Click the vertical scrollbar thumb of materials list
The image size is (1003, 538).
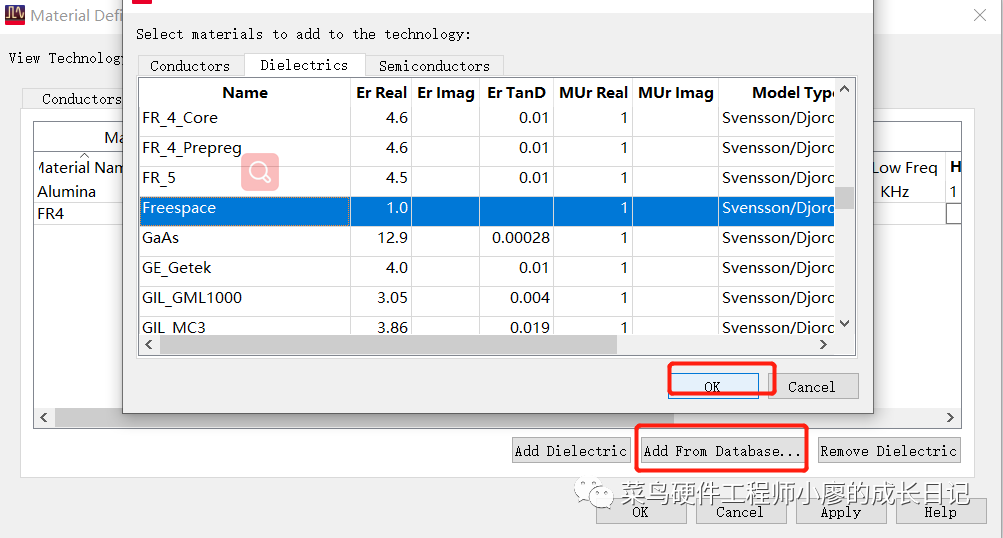(845, 198)
